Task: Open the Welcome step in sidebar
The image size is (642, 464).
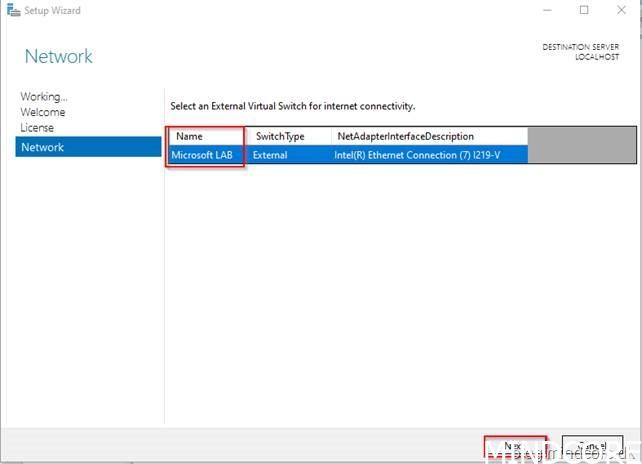Action: click(x=43, y=112)
